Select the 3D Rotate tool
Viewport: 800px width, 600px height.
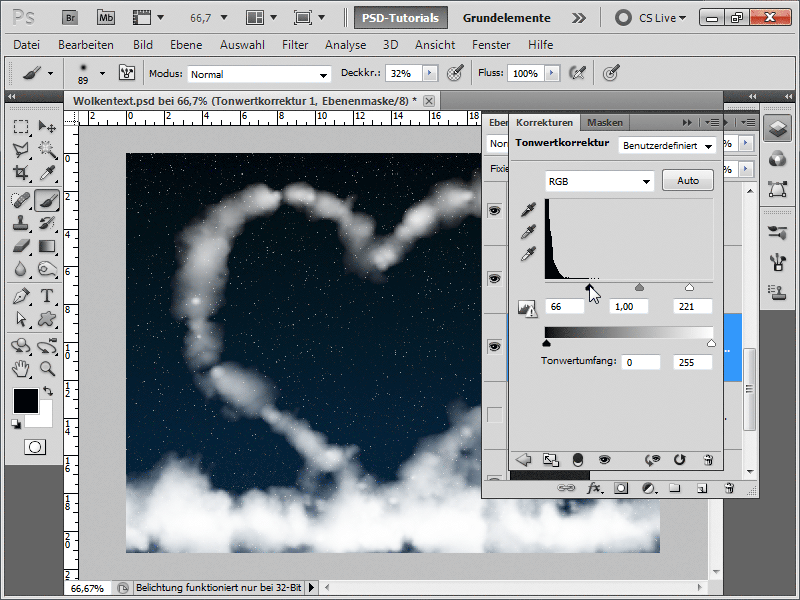[21, 346]
